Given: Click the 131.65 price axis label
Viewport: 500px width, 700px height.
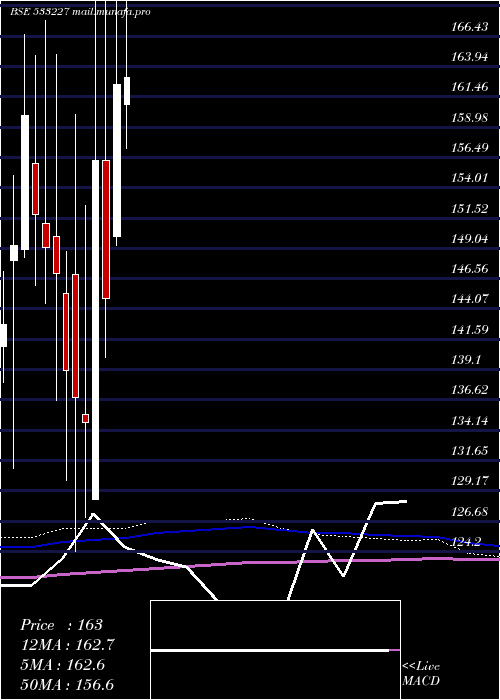Looking at the screenshot, I should (470, 450).
